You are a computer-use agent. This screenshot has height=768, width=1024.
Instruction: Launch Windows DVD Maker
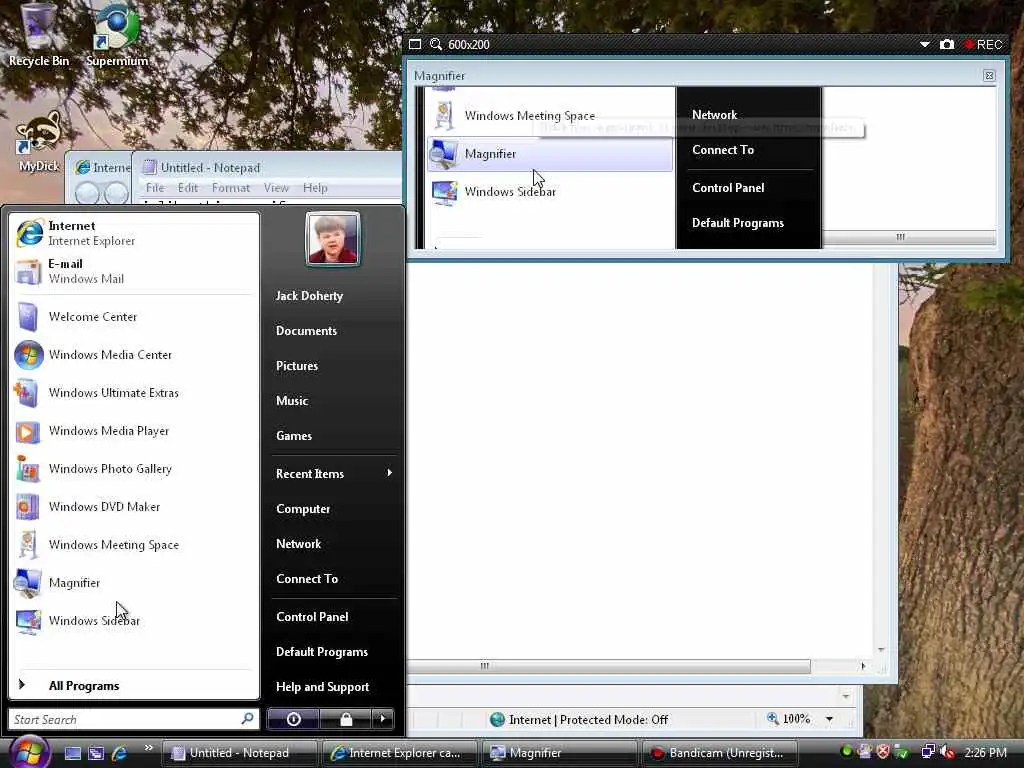click(135, 507)
